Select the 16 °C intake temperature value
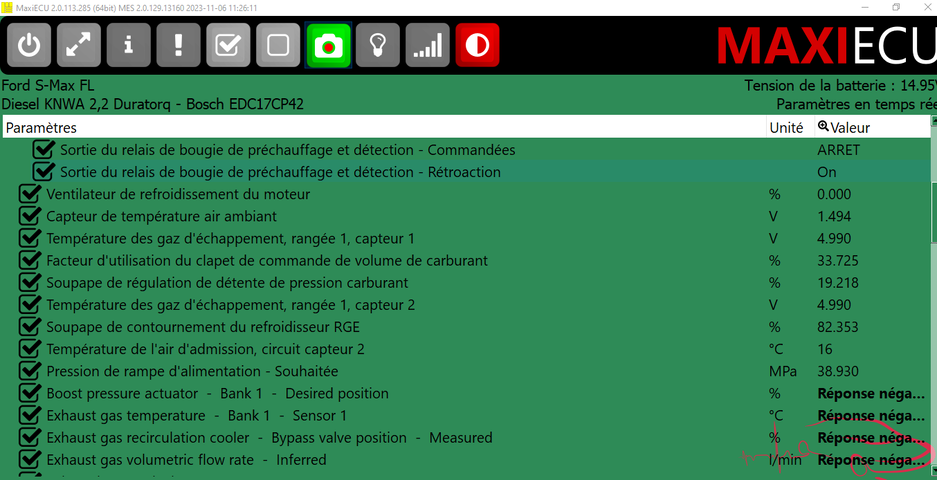937x480 pixels. click(825, 349)
